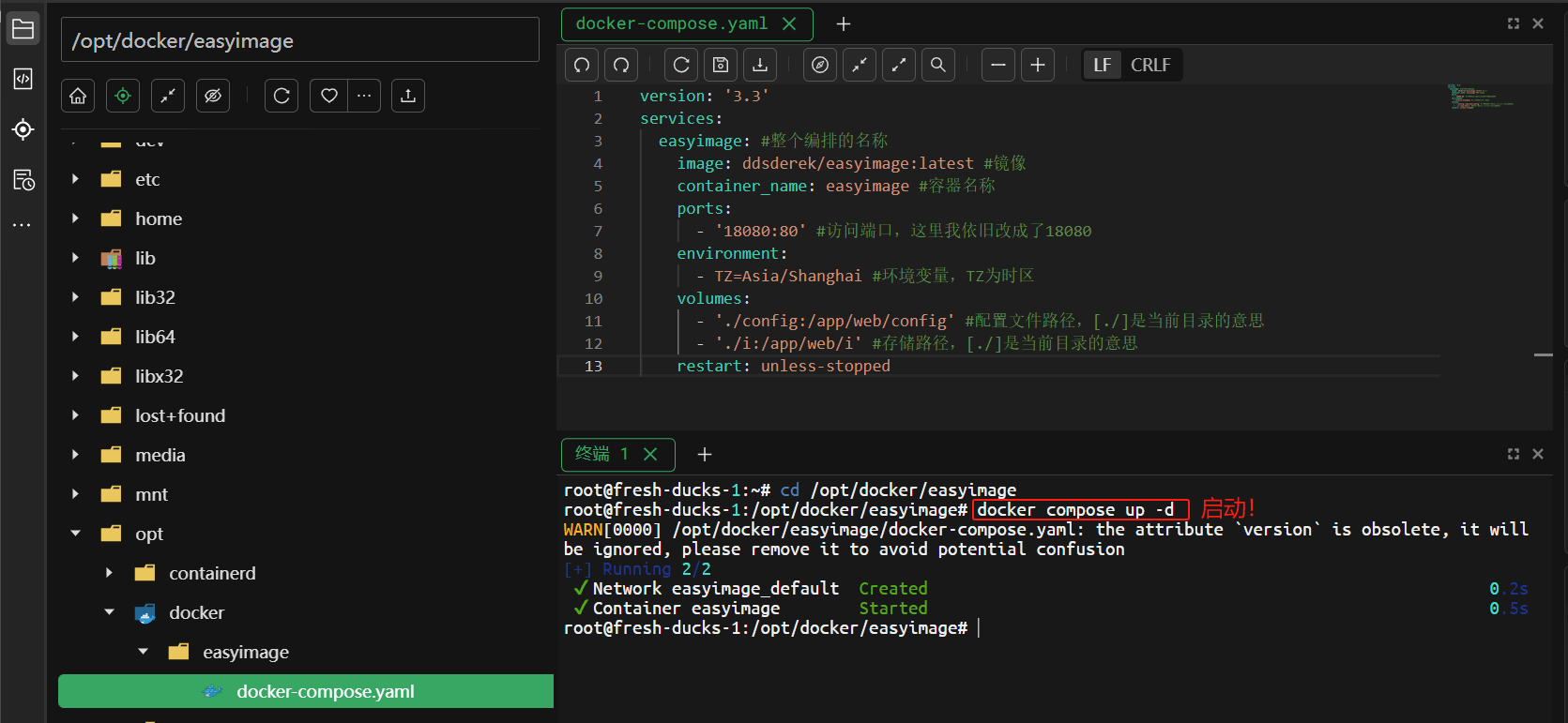1568x723 pixels.
Task: Increase editor font size with plus button
Action: [1037, 65]
